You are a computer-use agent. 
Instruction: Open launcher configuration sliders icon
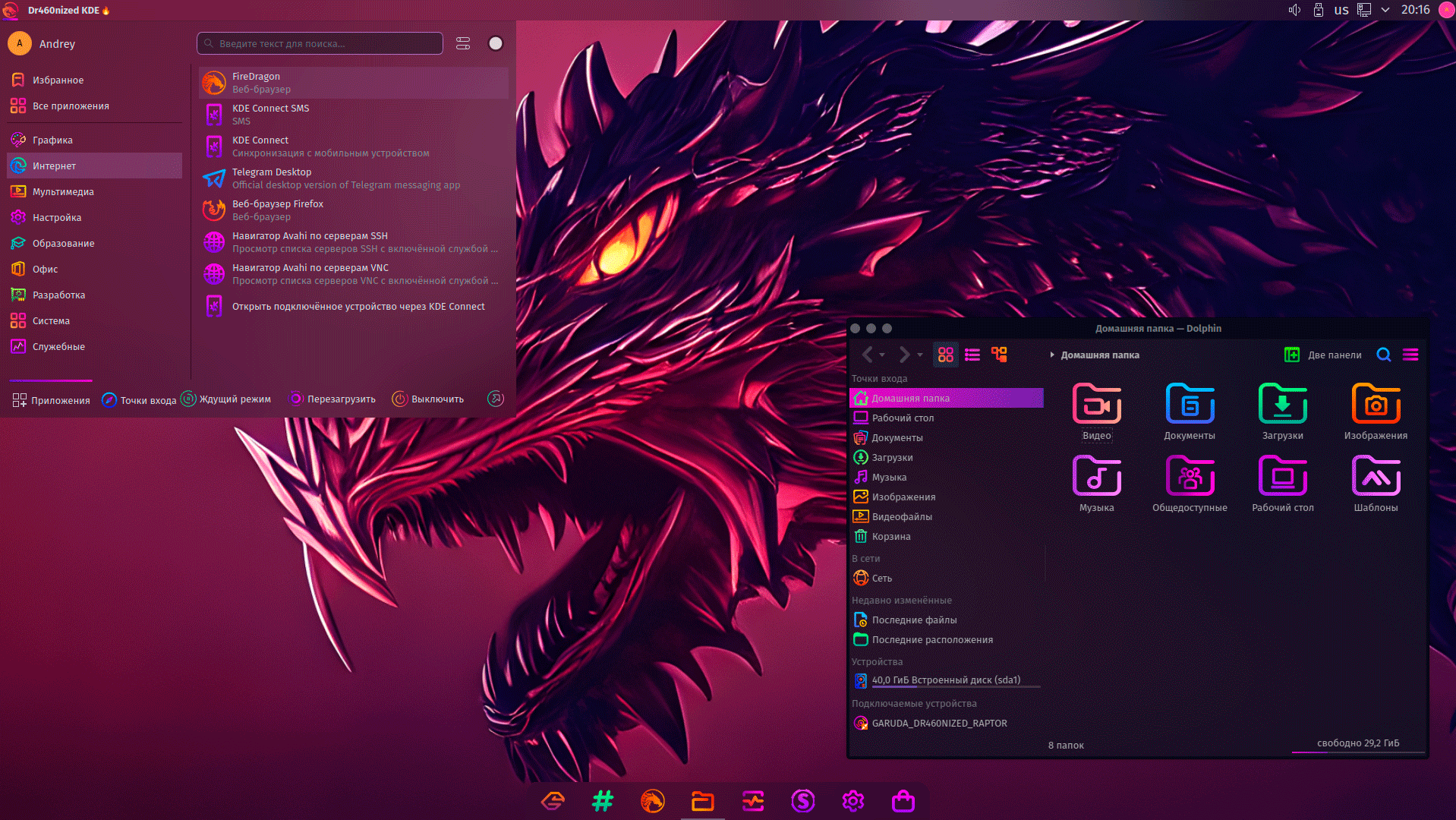tap(463, 43)
